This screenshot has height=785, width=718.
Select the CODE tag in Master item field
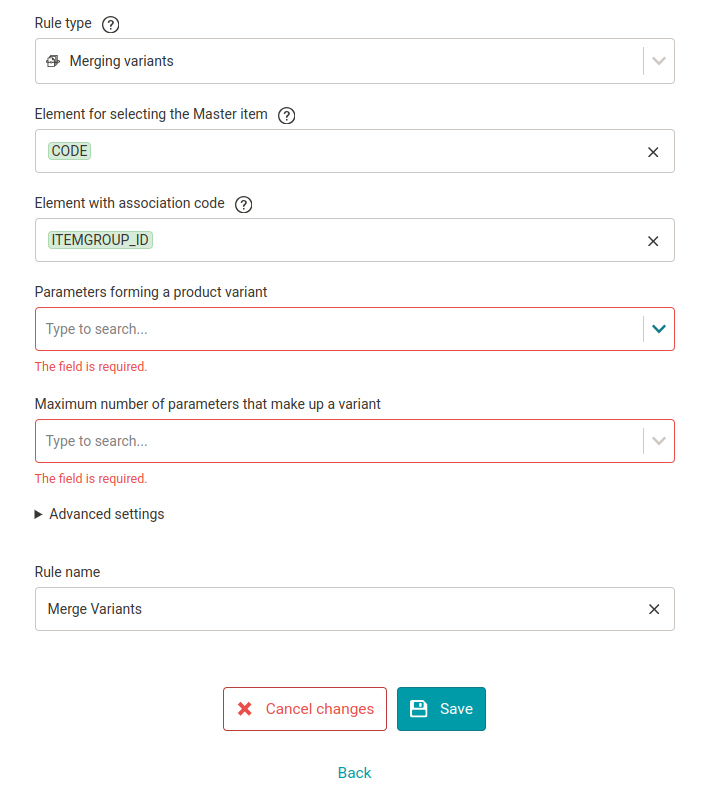click(70, 151)
